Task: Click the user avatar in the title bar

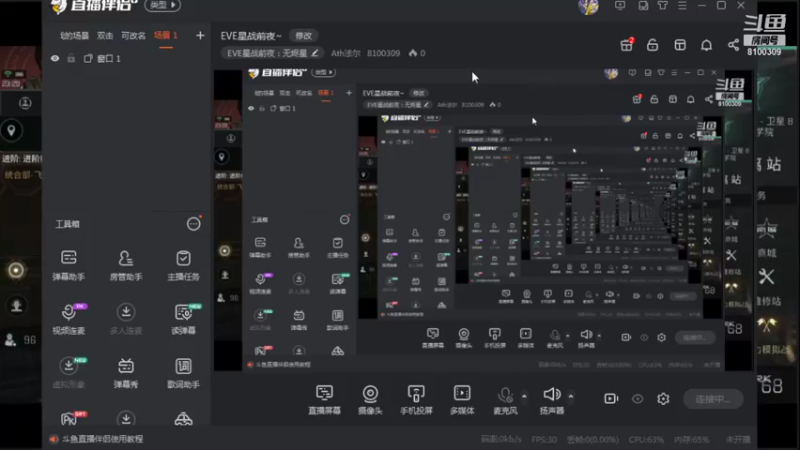Action: tap(588, 6)
